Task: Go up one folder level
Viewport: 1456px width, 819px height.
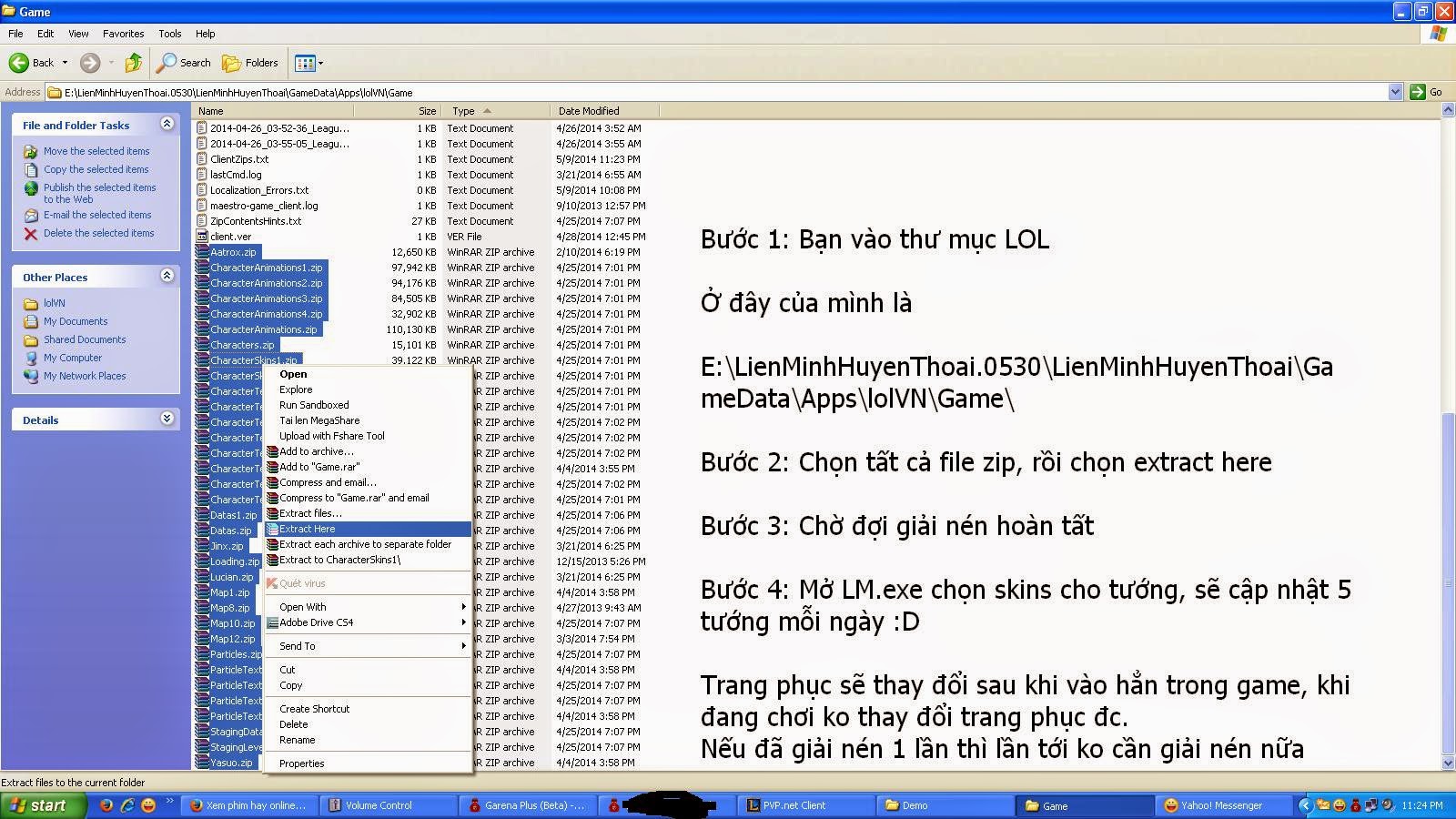Action: click(x=134, y=63)
